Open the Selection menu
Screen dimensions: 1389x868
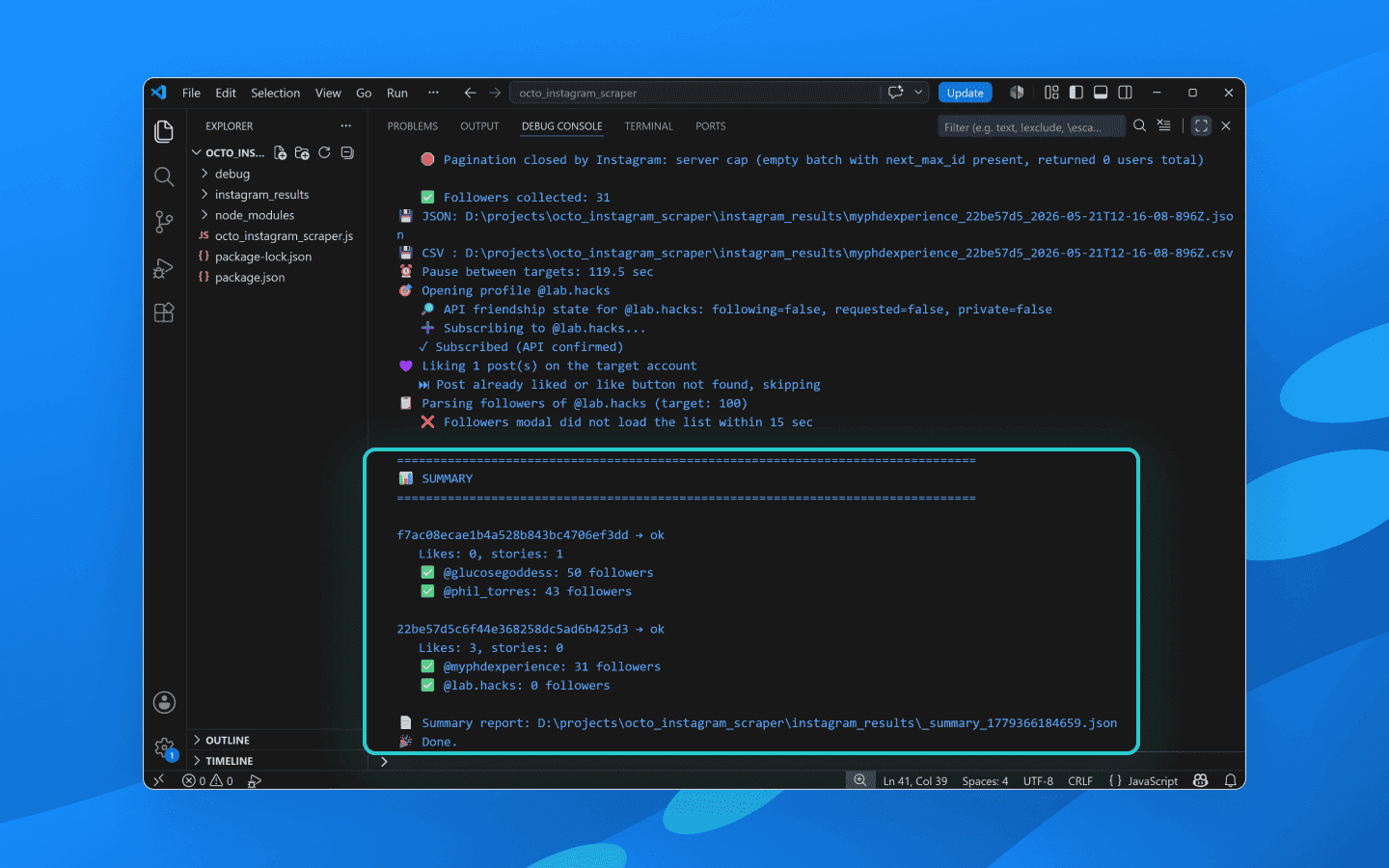click(x=276, y=93)
